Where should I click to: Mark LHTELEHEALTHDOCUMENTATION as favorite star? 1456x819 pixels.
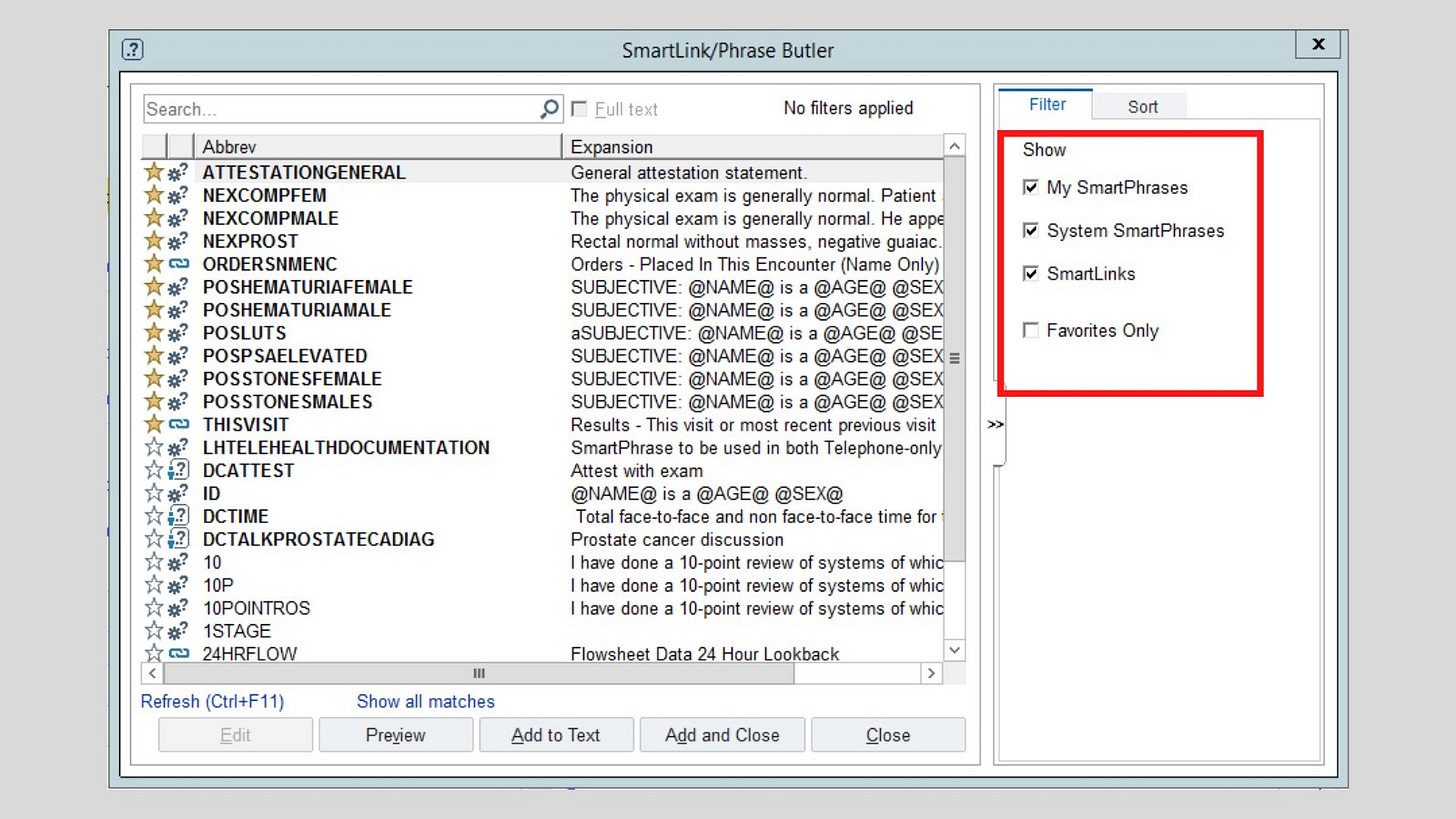point(154,448)
